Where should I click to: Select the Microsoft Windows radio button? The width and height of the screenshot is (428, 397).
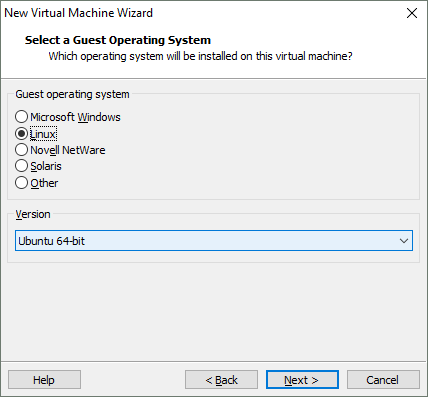tap(21, 117)
